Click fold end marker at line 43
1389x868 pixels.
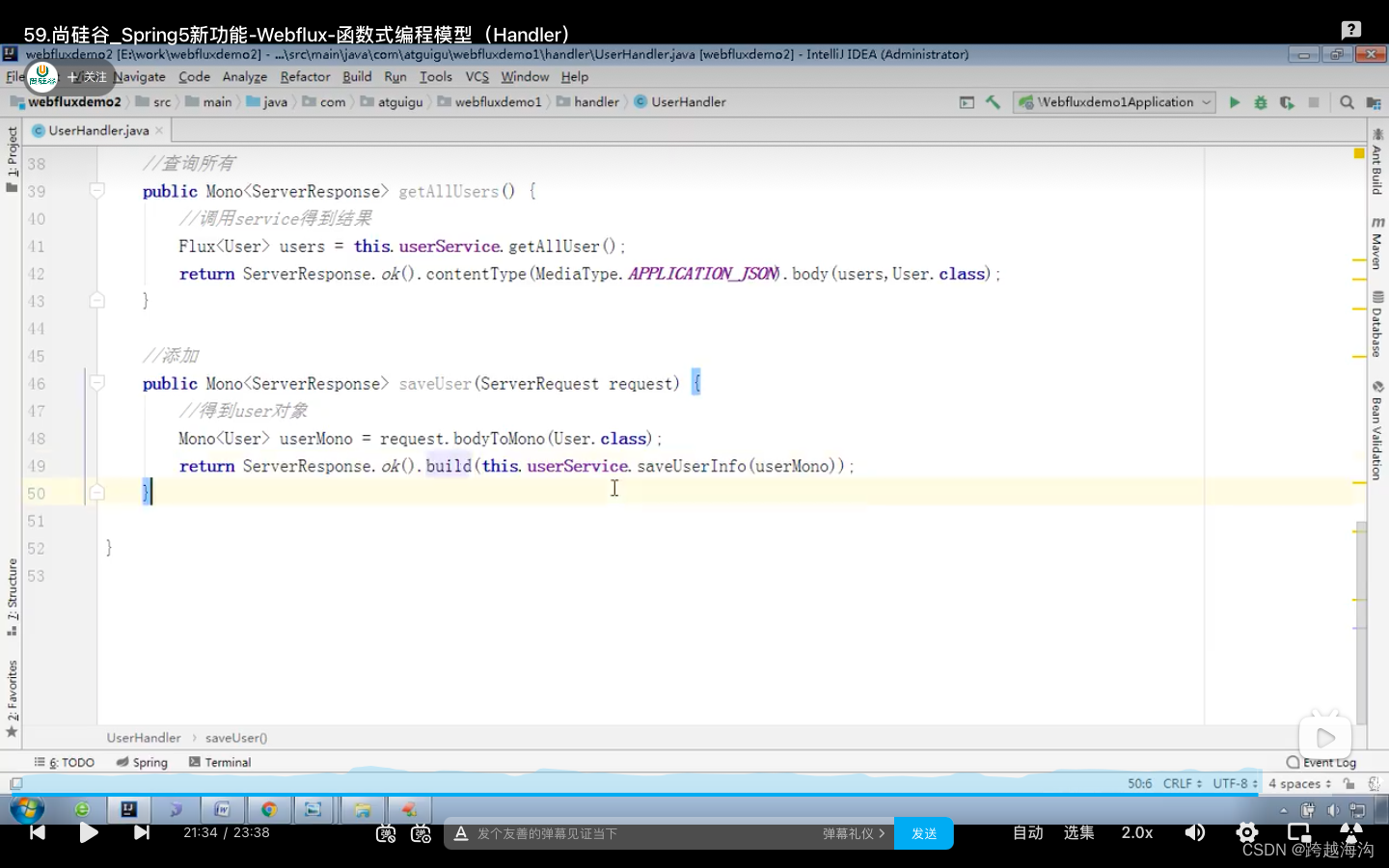coord(97,301)
